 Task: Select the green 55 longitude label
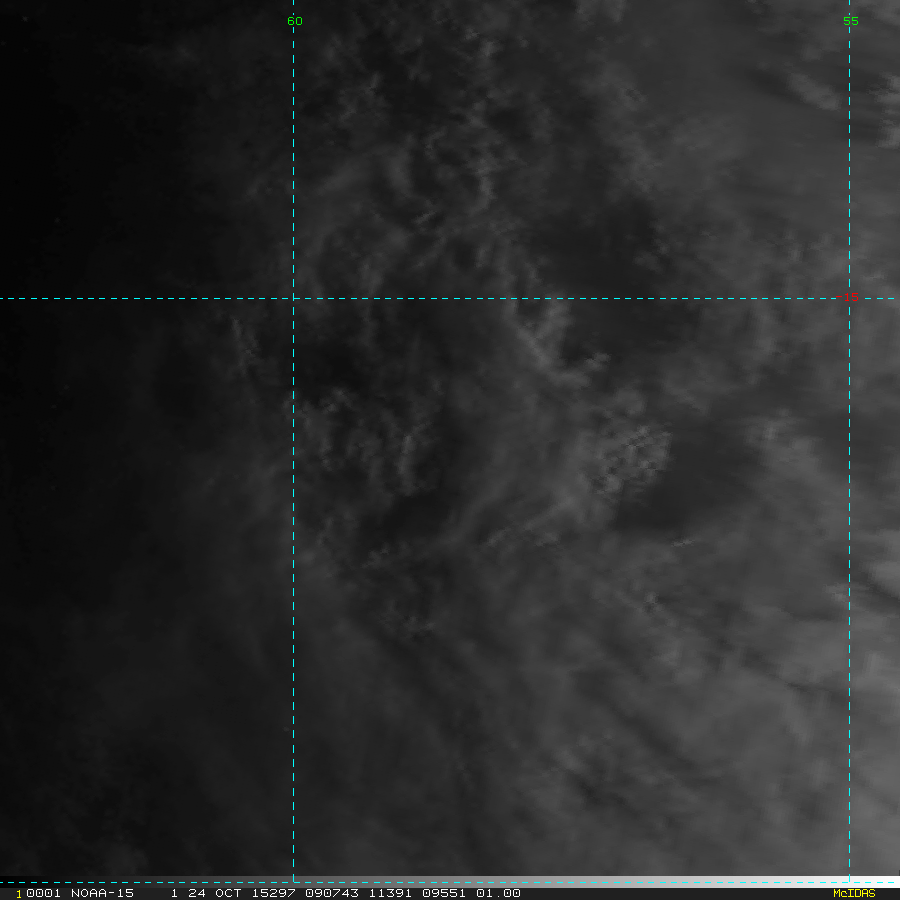[851, 21]
